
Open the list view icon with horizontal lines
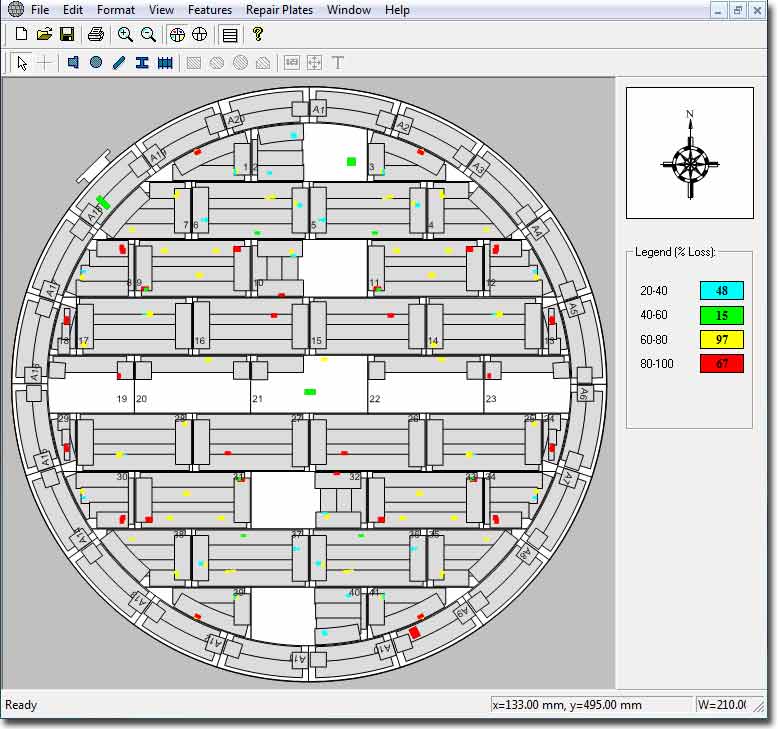pyautogui.click(x=230, y=35)
